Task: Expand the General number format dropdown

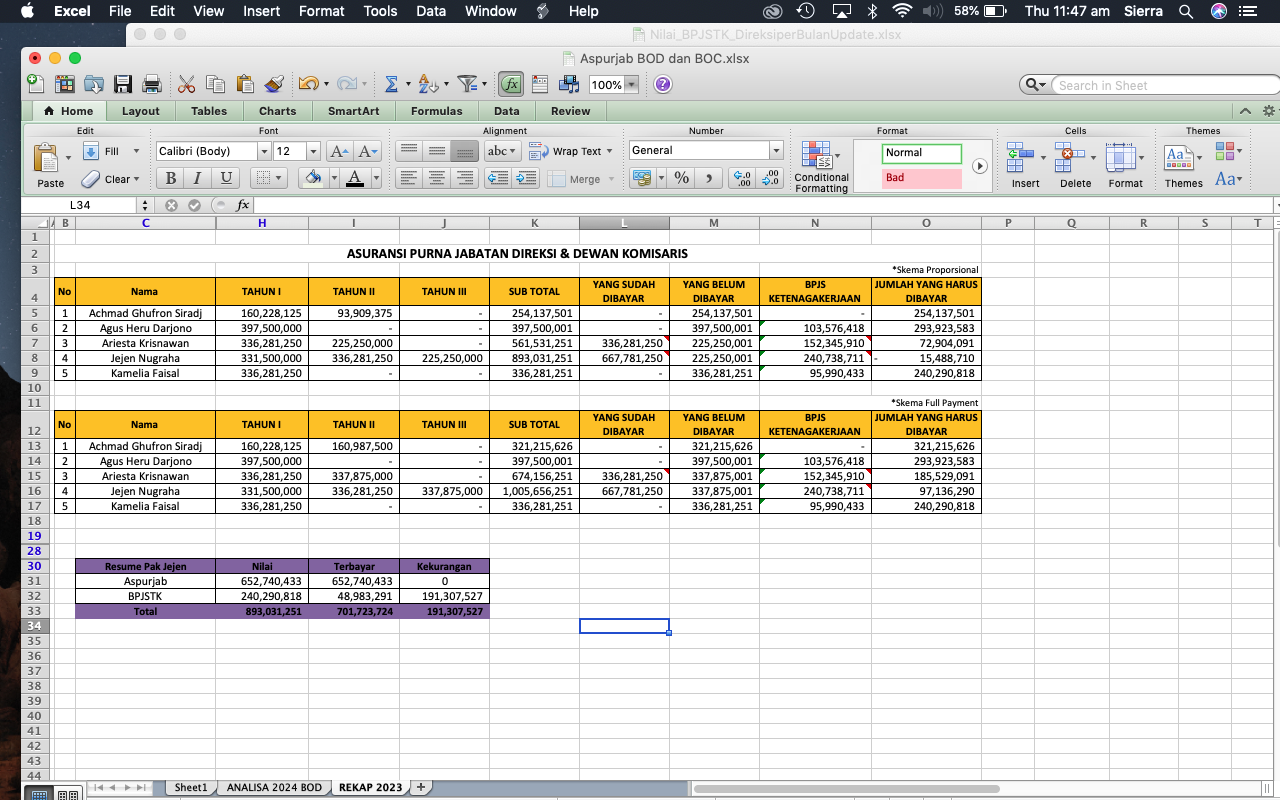Action: point(775,150)
